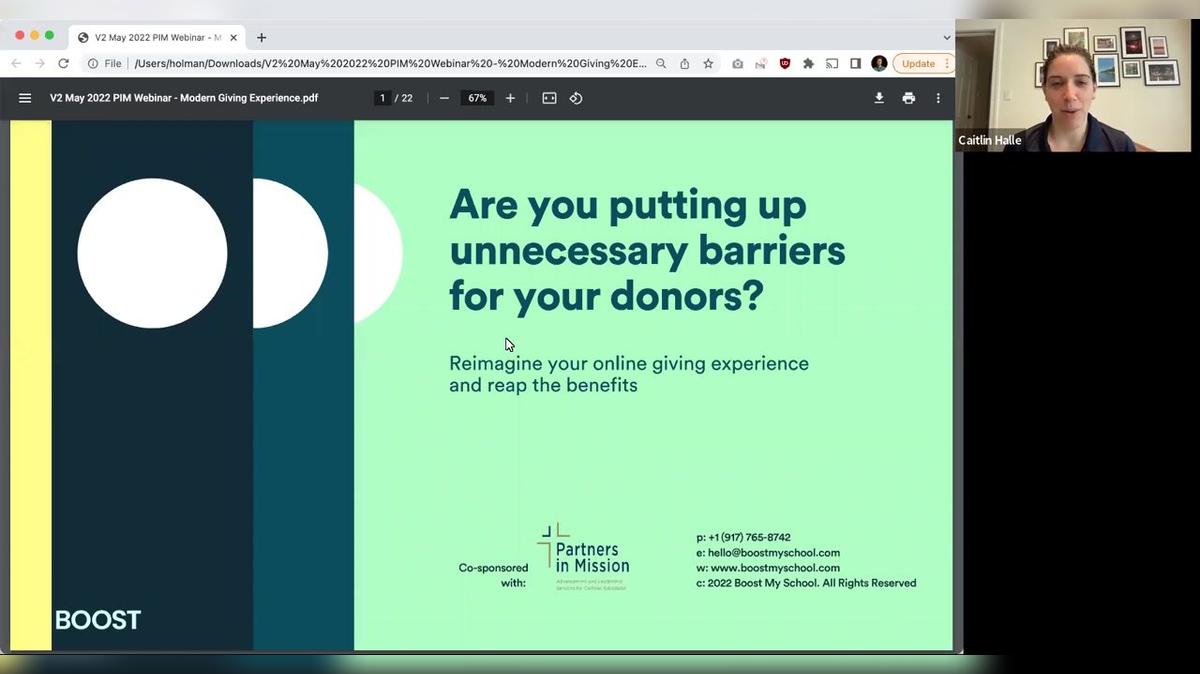Image resolution: width=1200 pixels, height=674 pixels.
Task: Click the Fit to page icon
Action: pos(548,98)
